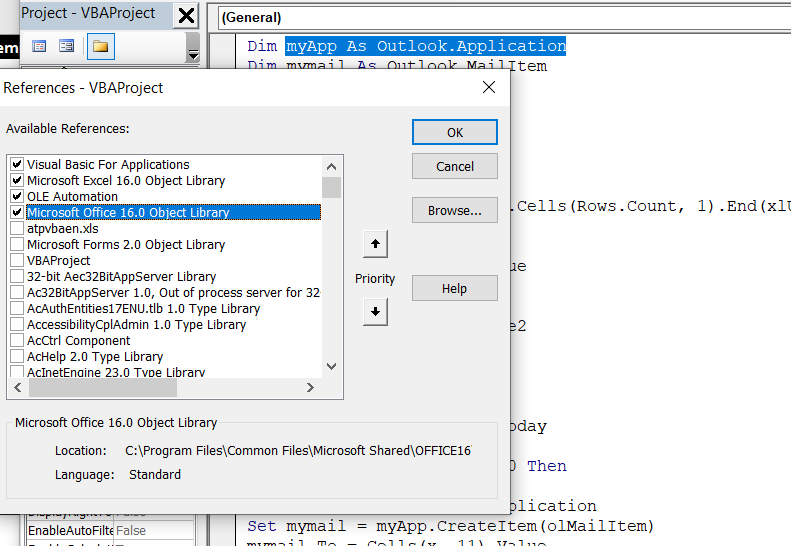
Task: Click vertical scrollbar thumb in references list
Action: point(331,188)
